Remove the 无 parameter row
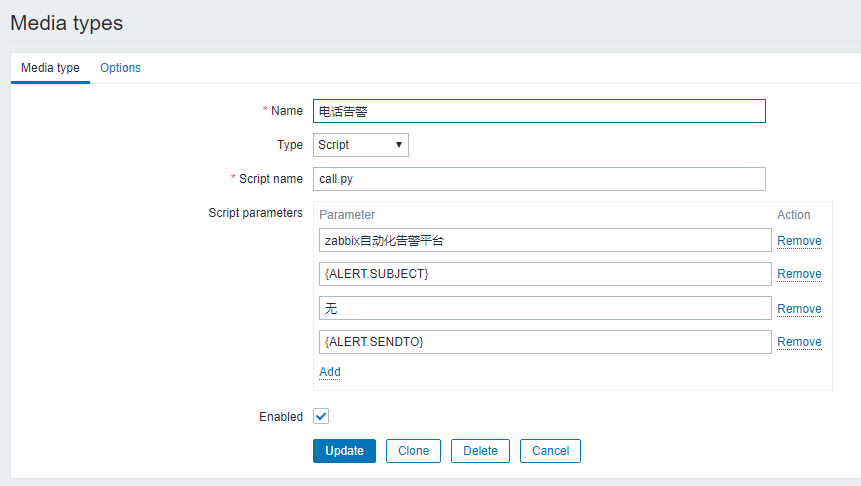This screenshot has width=861, height=486. coord(799,309)
